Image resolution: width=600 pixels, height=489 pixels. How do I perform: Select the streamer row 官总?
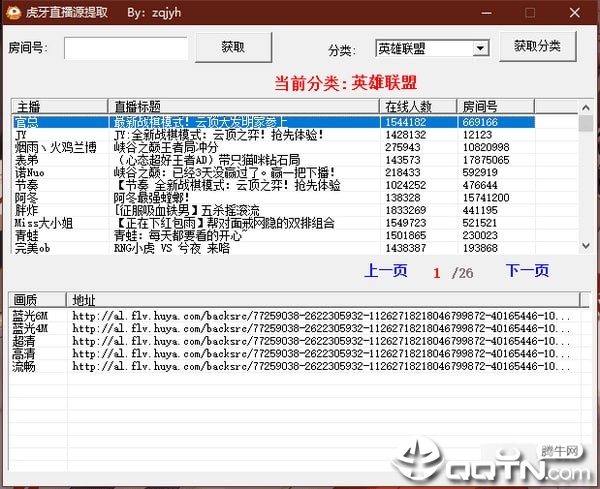[274, 122]
